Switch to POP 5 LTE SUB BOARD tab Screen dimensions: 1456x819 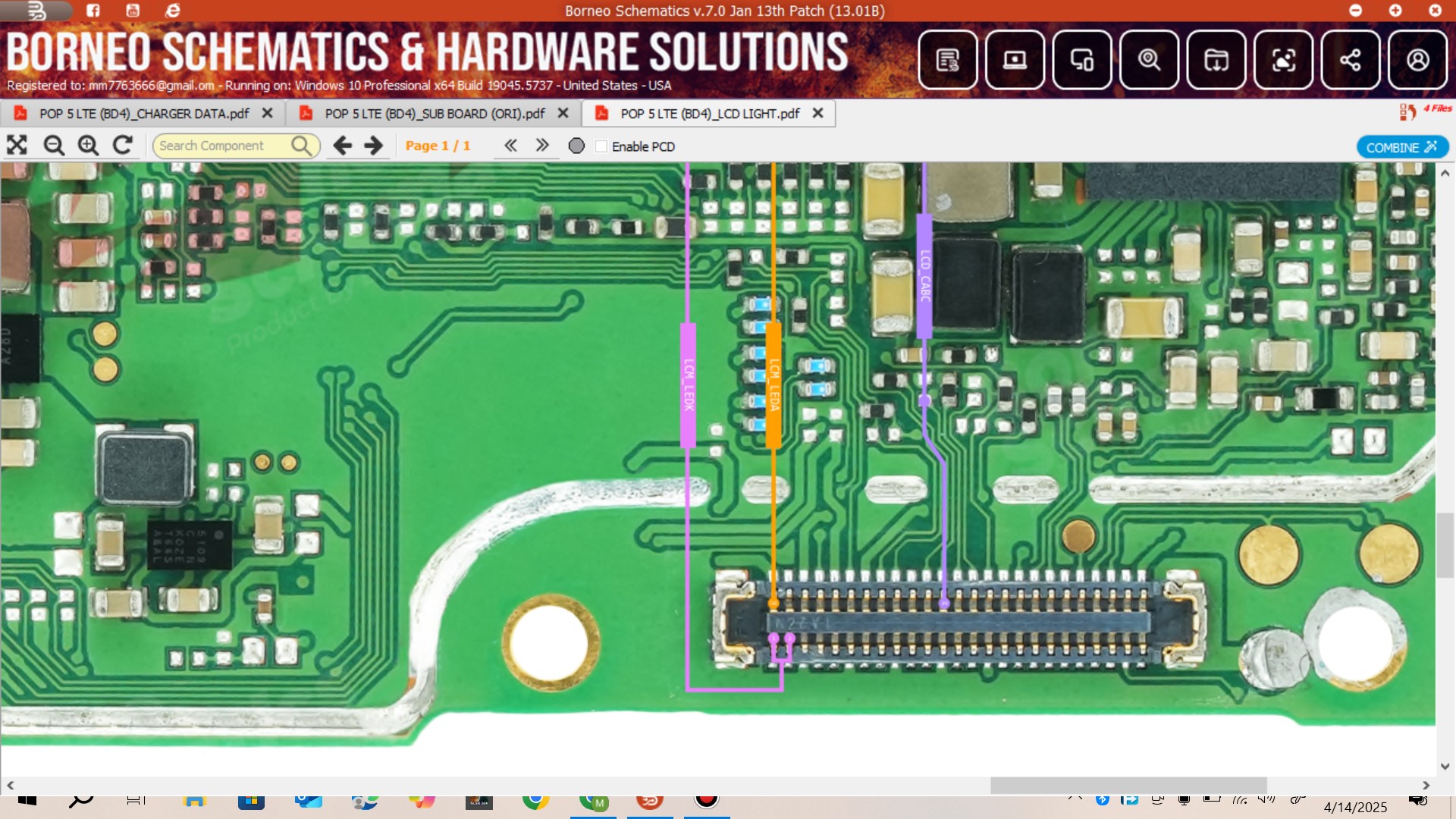[x=435, y=114]
